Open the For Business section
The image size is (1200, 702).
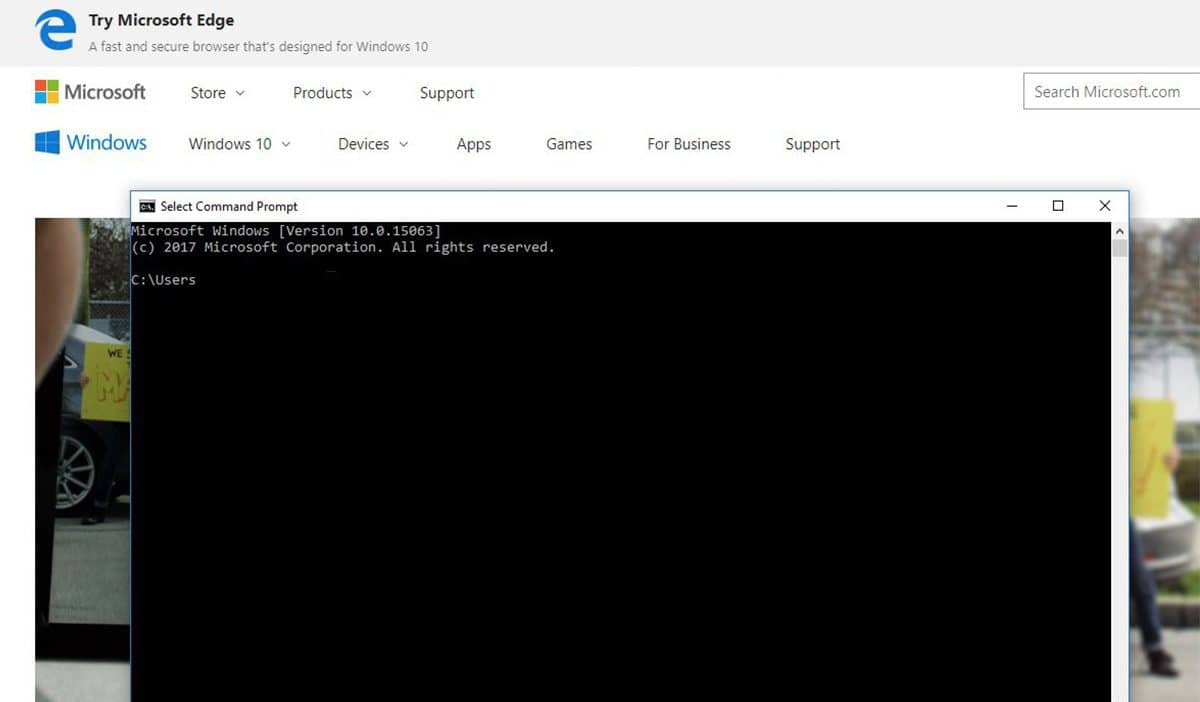point(688,144)
